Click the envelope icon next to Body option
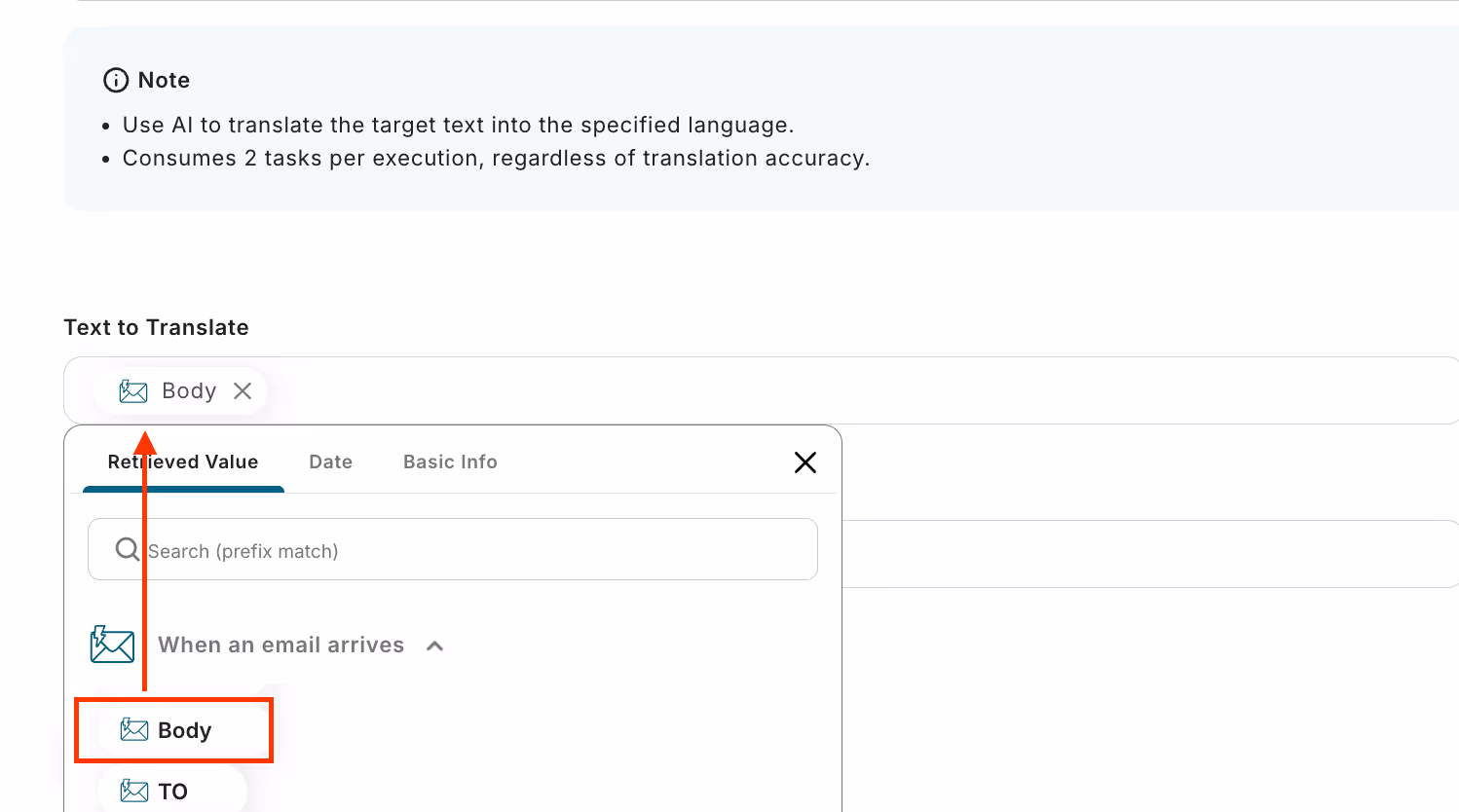This screenshot has height=812, width=1459. coord(134,730)
